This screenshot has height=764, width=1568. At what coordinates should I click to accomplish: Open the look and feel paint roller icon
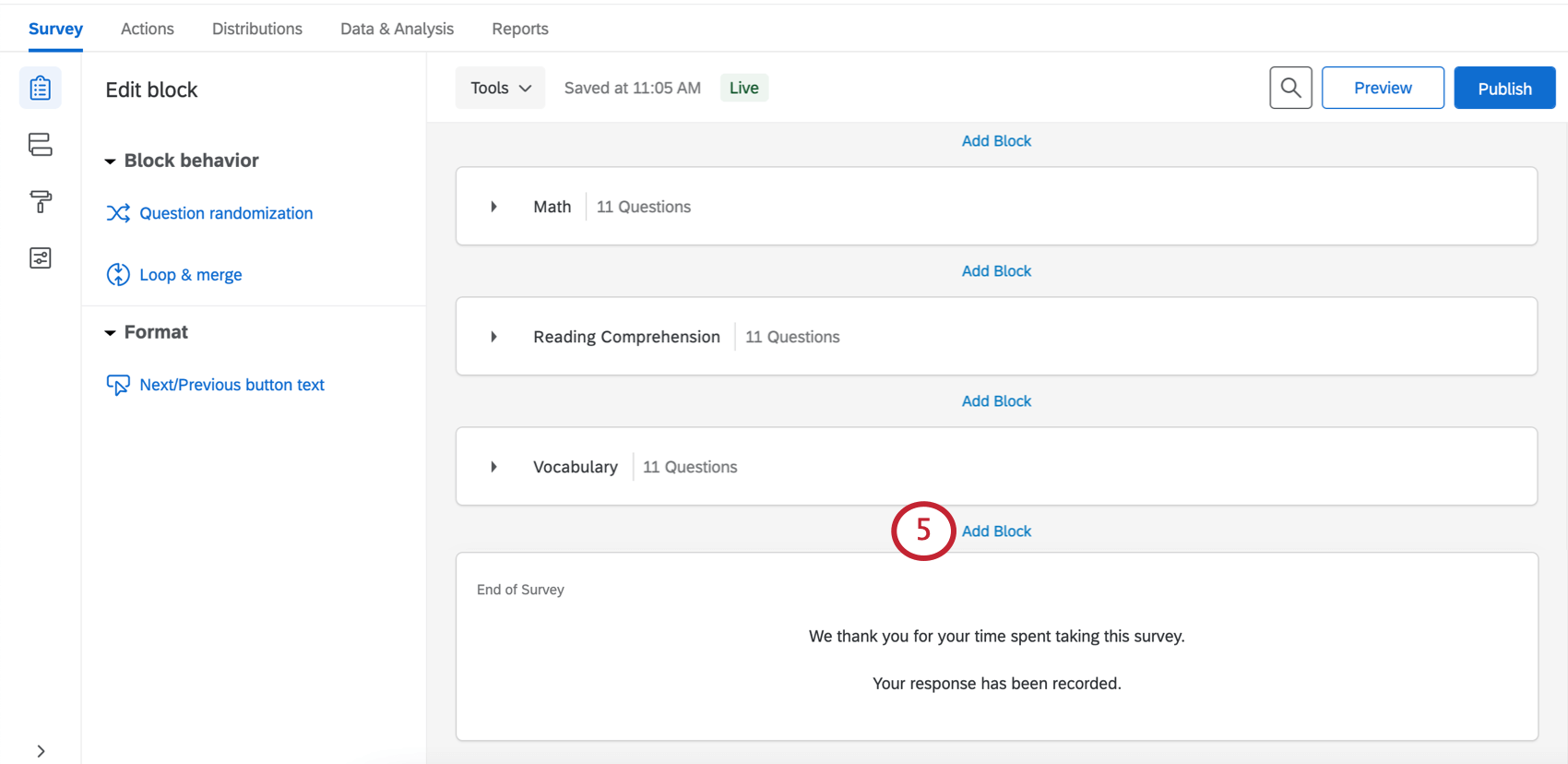pos(41,201)
